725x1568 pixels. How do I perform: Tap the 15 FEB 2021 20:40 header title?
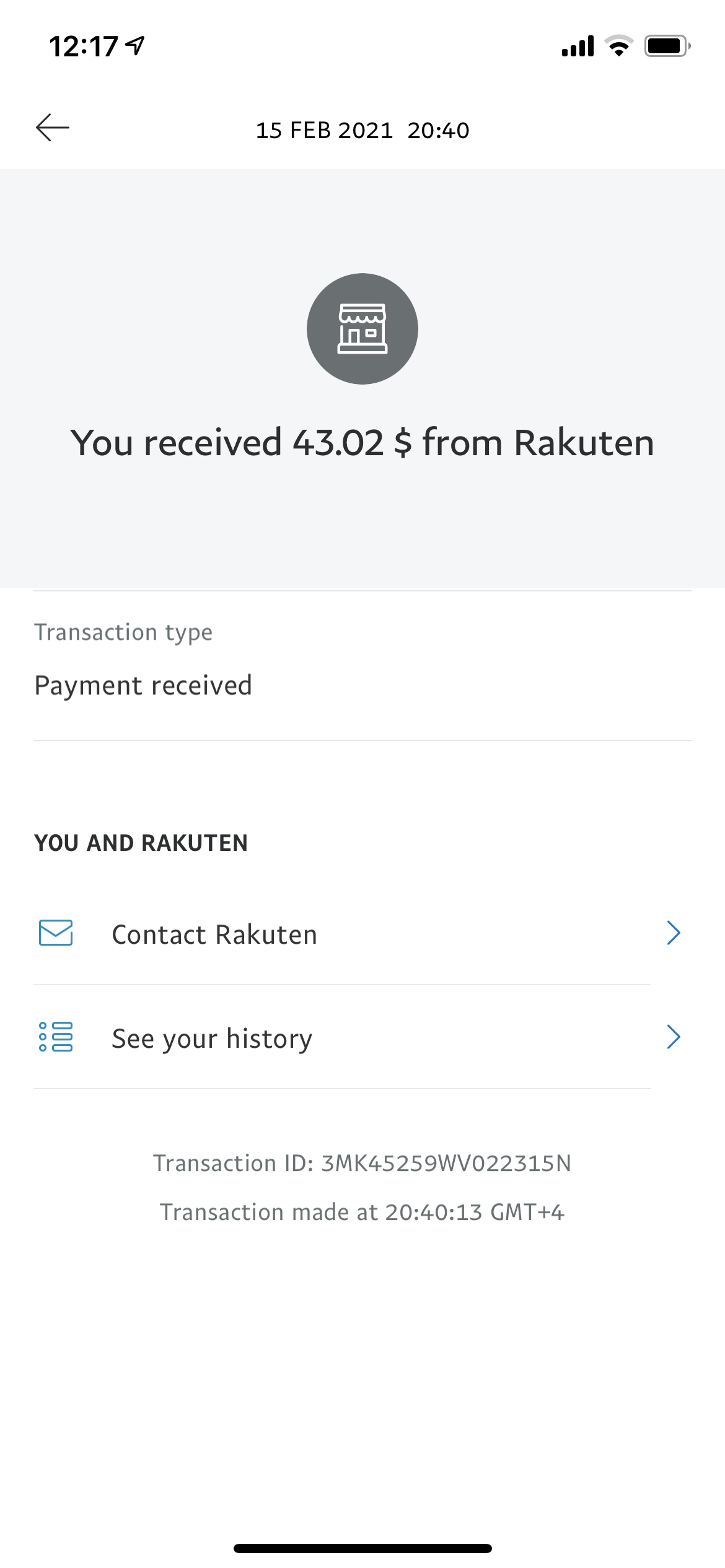(x=362, y=130)
